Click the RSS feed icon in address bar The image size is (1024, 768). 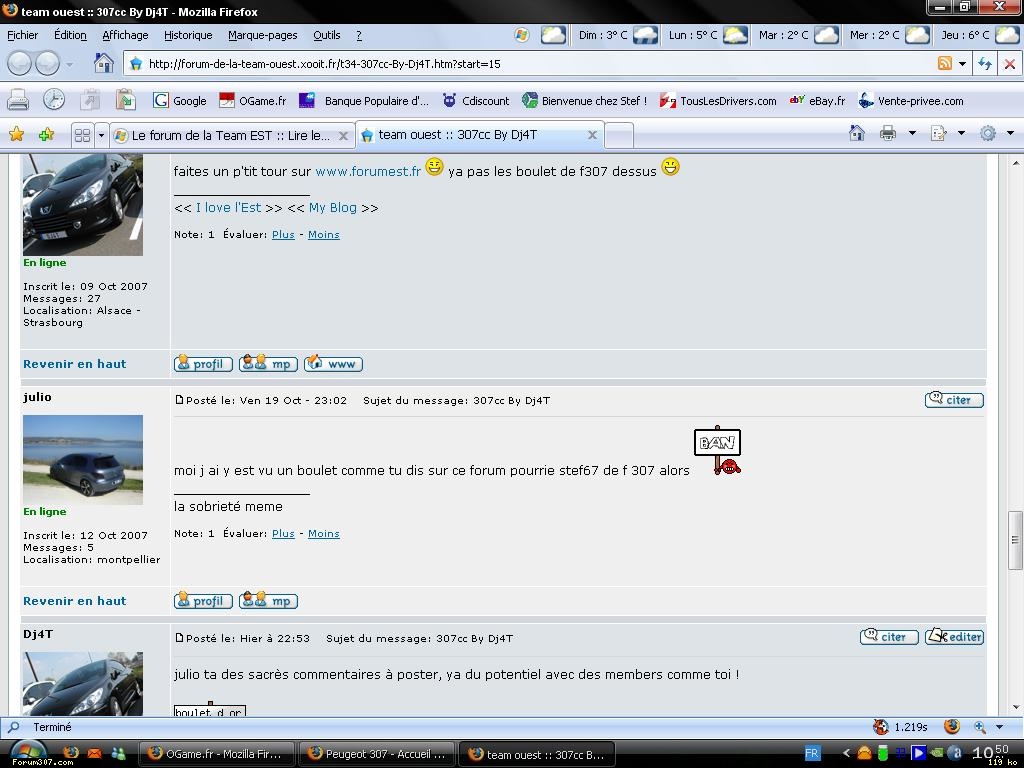pyautogui.click(x=944, y=63)
